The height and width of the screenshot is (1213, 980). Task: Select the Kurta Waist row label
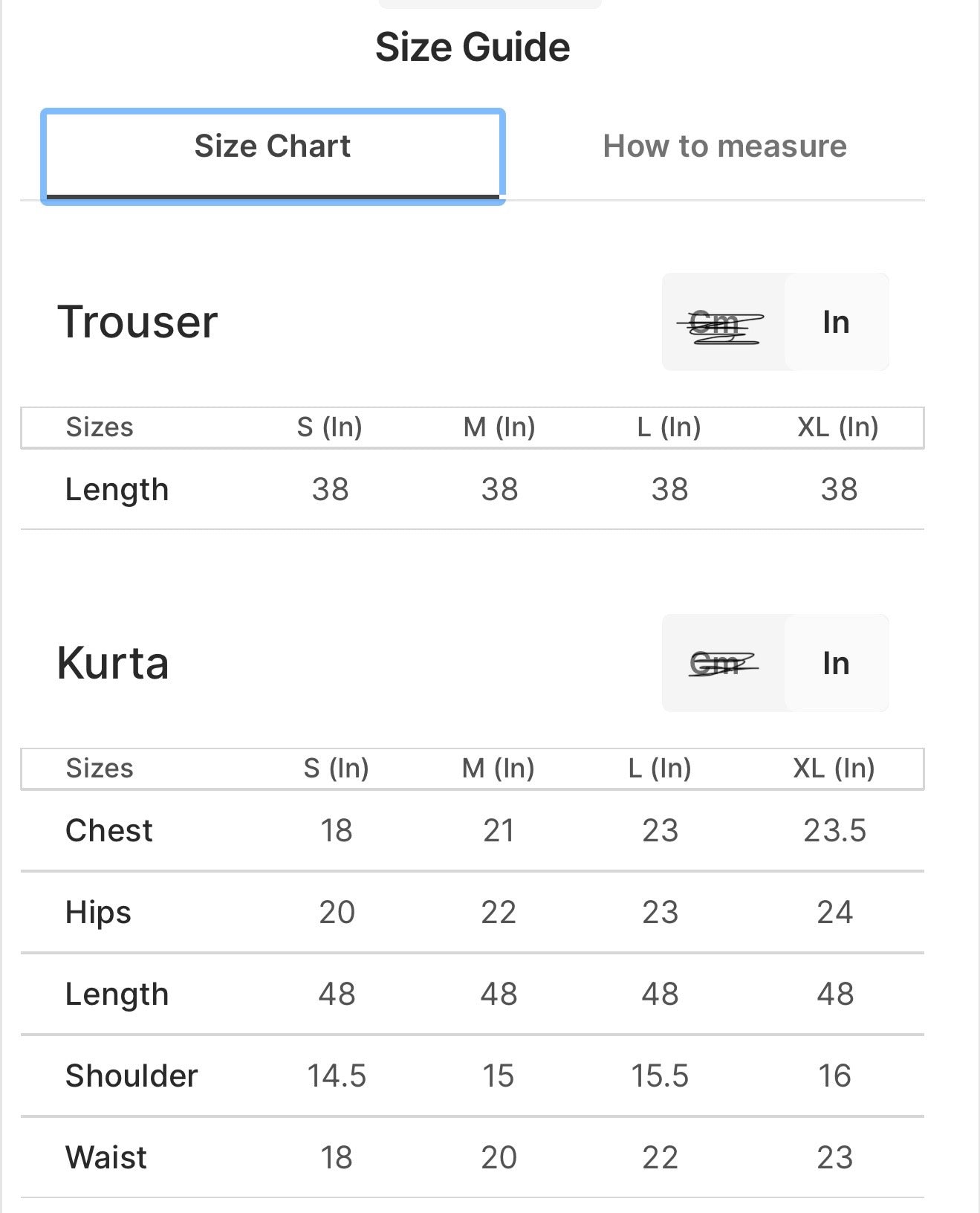coord(106,1158)
